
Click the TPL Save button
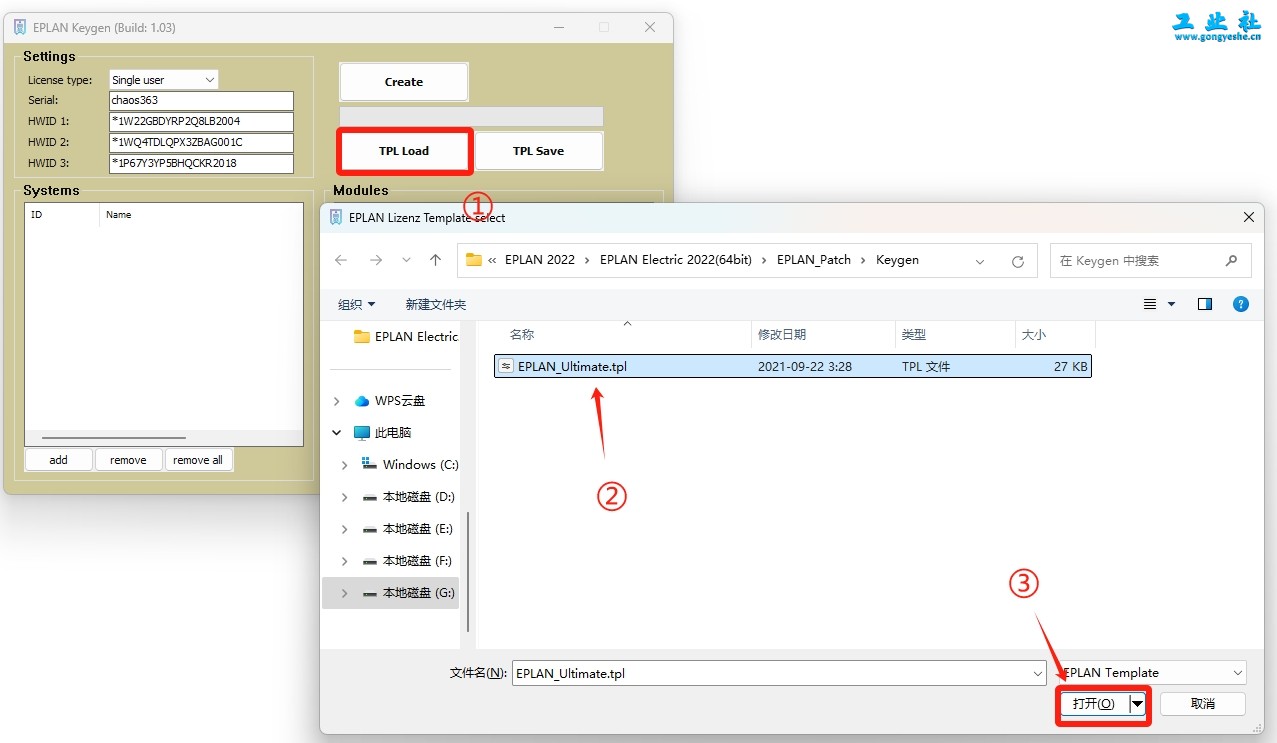(538, 151)
